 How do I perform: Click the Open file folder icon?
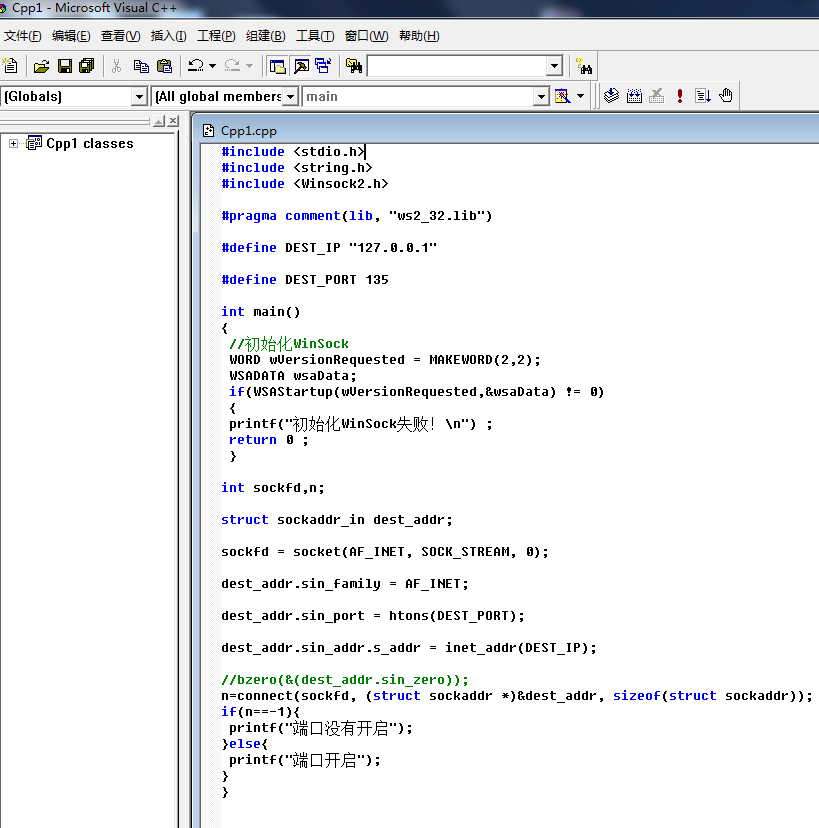tap(41, 66)
